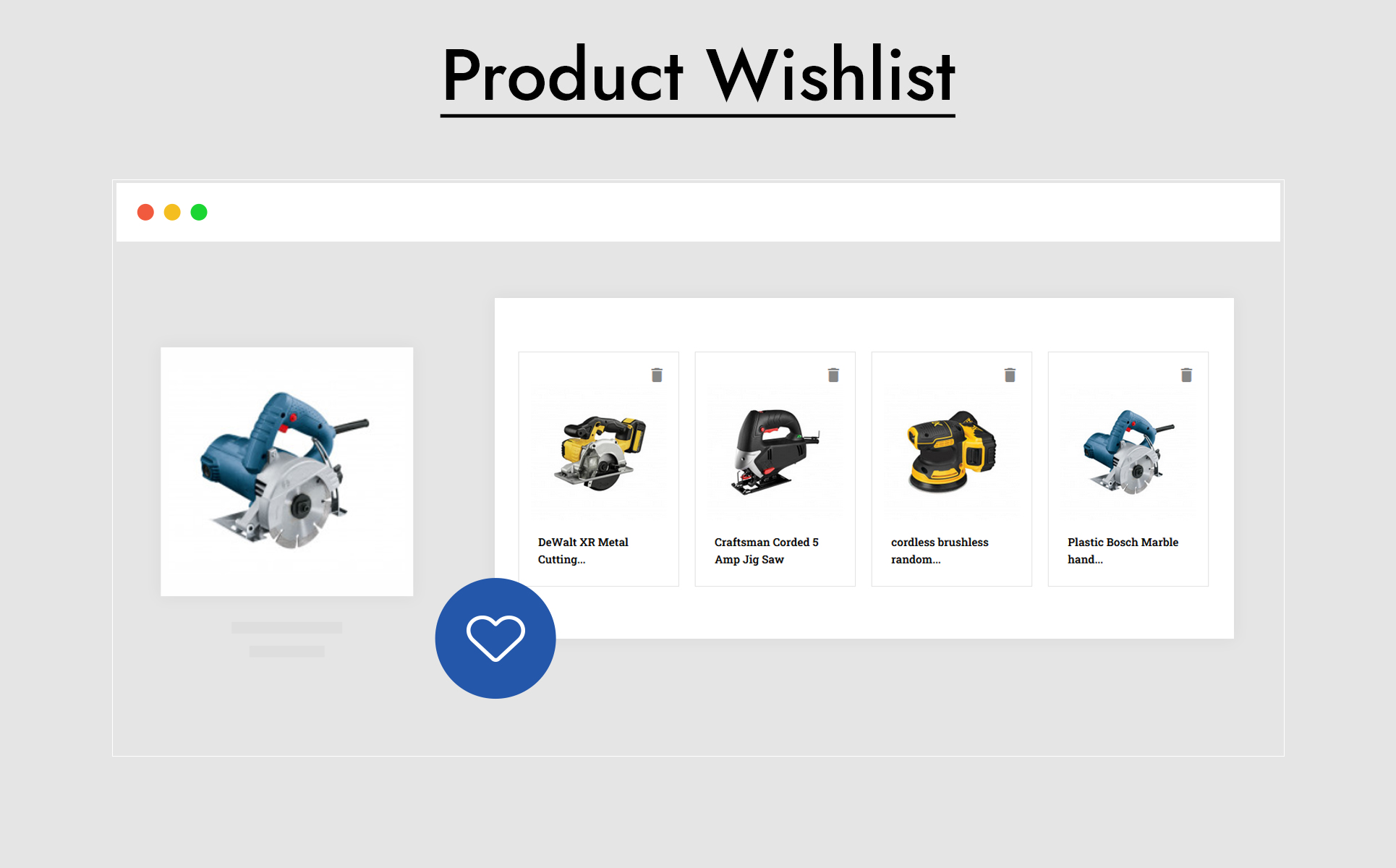This screenshot has height=868, width=1396.
Task: Click the Product Wishlist heading
Action: pos(698,76)
